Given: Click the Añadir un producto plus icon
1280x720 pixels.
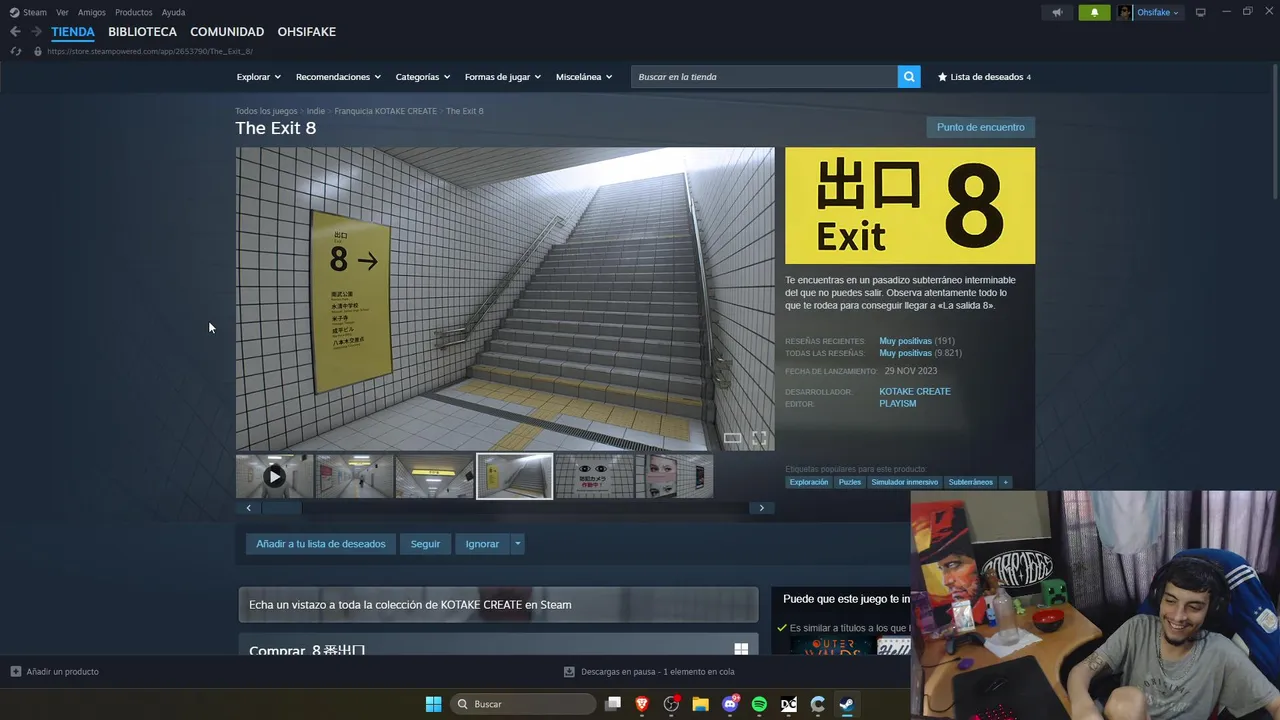Looking at the screenshot, I should pos(15,672).
